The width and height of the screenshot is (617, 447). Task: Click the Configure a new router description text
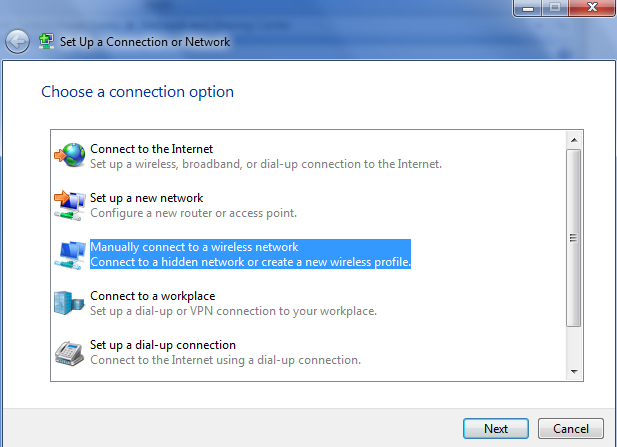(x=193, y=213)
